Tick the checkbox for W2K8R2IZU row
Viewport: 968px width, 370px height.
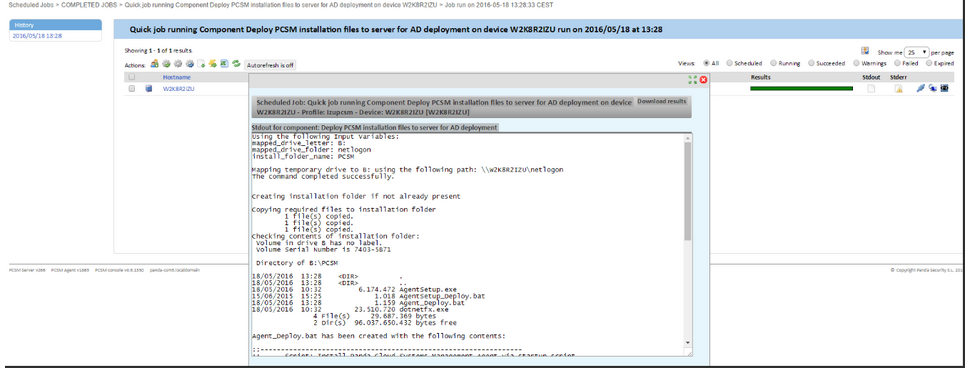click(131, 89)
